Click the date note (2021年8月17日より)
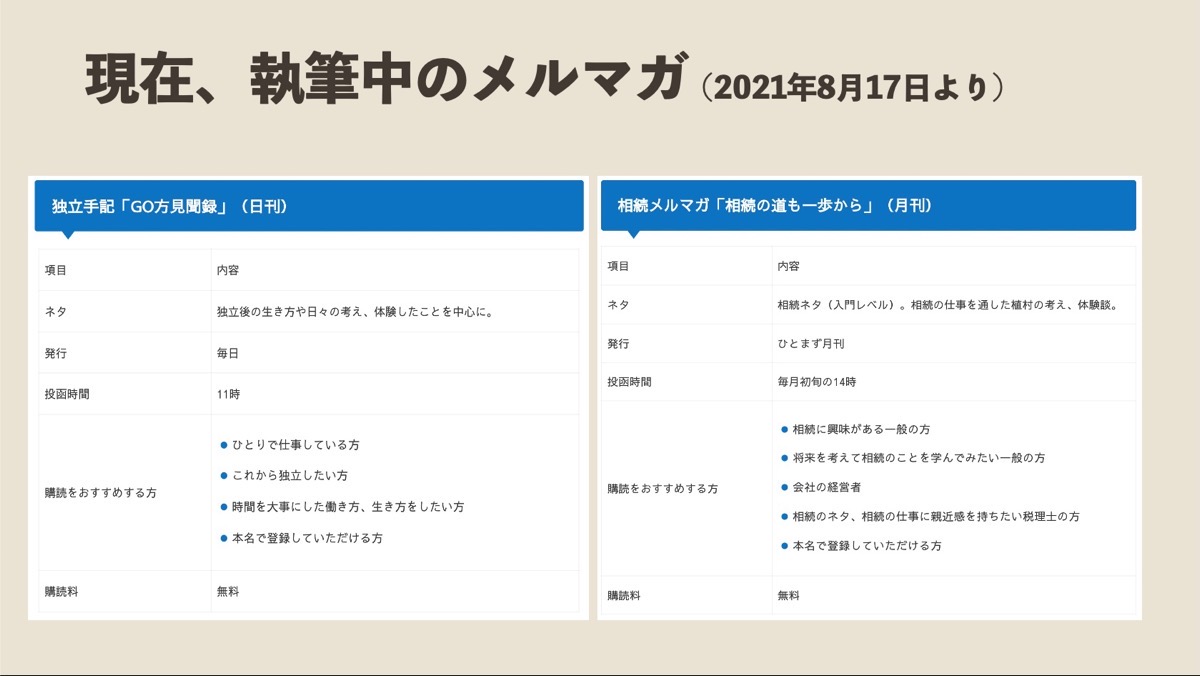 point(852,88)
